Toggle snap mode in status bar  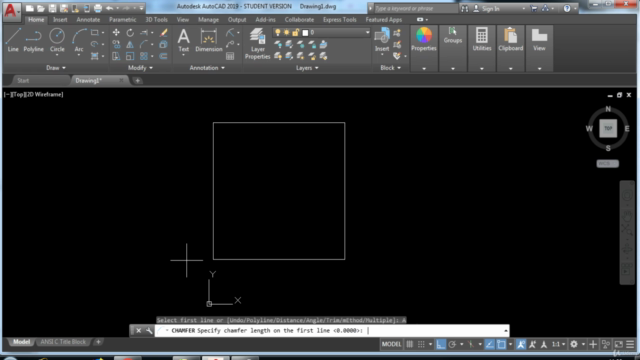point(421,344)
